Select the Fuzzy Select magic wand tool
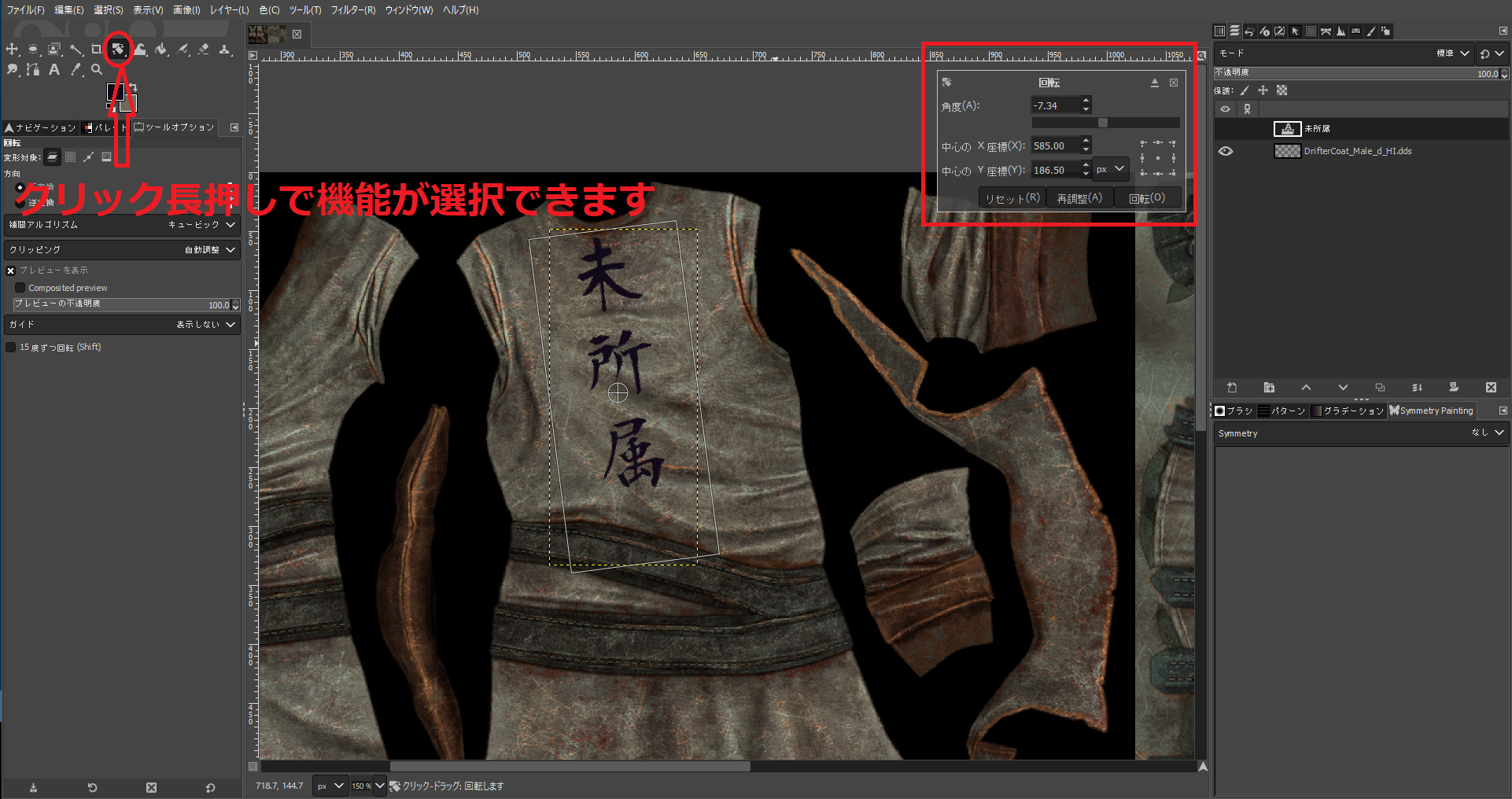The image size is (1512, 799). 76,50
